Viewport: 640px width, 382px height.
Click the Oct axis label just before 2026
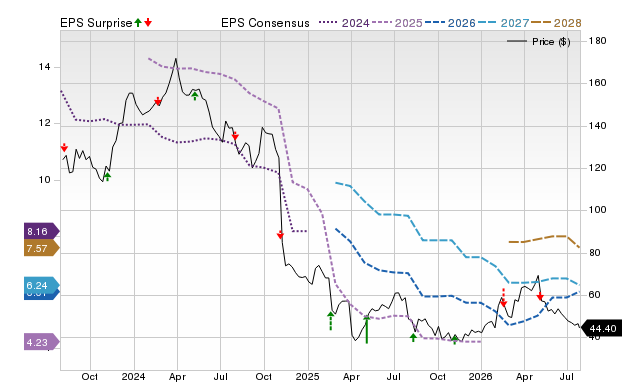438,376
